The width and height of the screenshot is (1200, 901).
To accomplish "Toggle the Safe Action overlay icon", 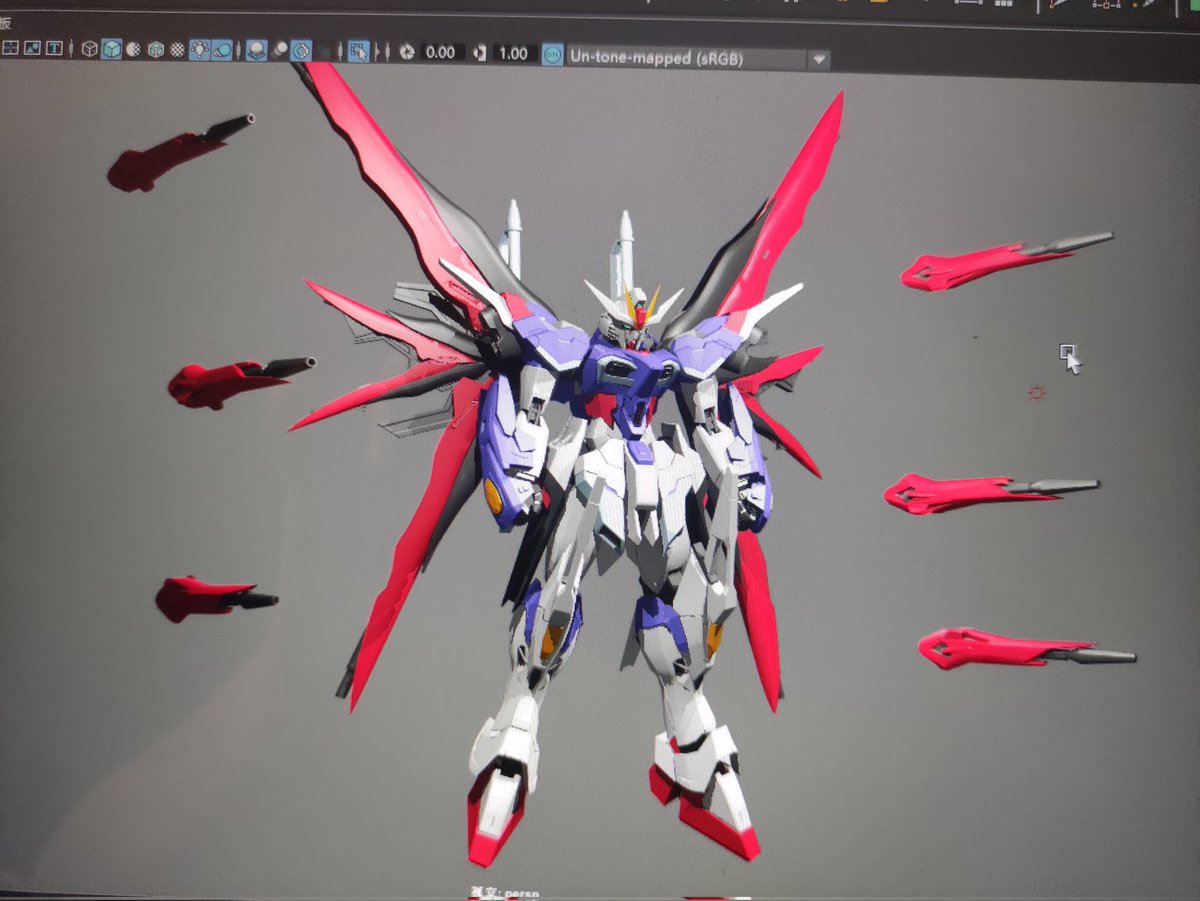I will tap(32, 47).
